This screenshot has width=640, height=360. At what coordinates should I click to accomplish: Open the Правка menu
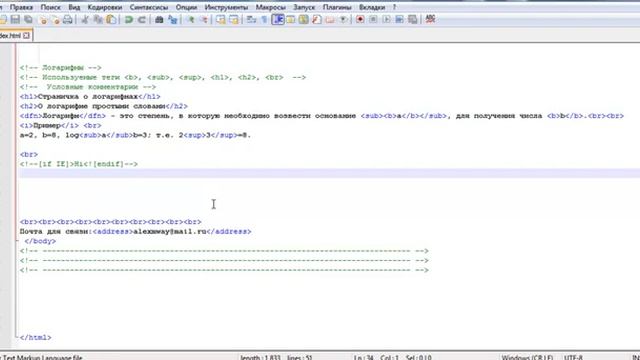click(x=21, y=7)
